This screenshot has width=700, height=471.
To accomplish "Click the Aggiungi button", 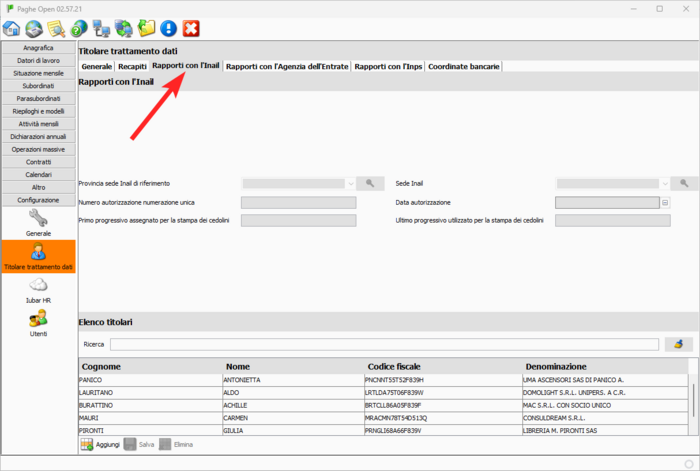I will tap(99, 444).
